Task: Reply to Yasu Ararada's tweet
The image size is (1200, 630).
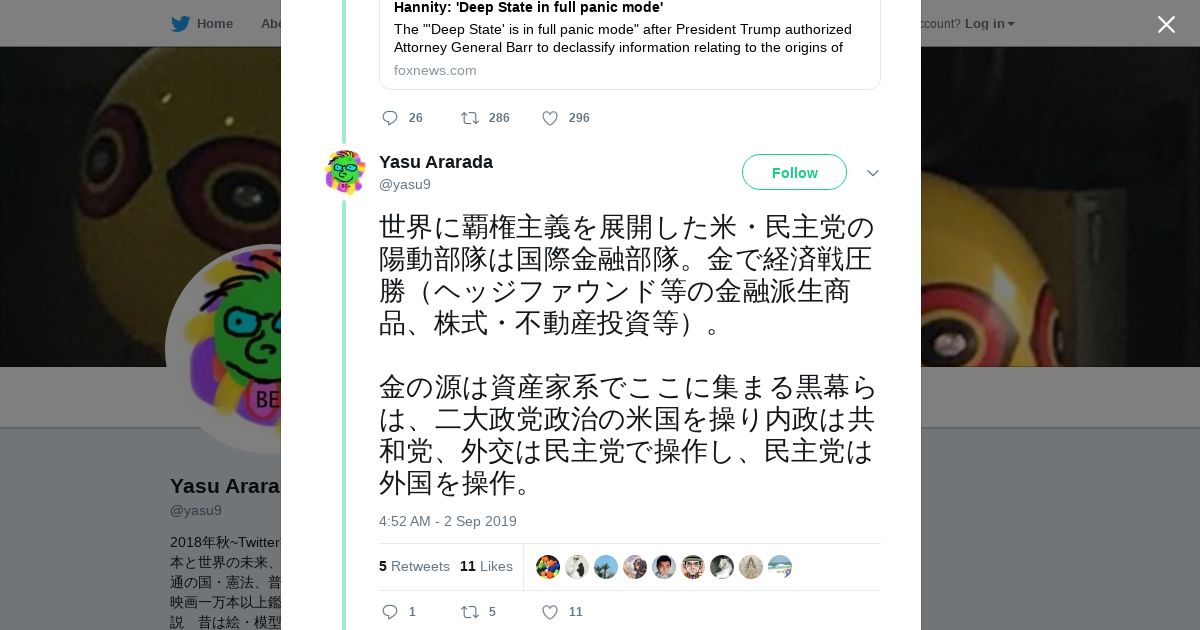Action: (x=390, y=612)
